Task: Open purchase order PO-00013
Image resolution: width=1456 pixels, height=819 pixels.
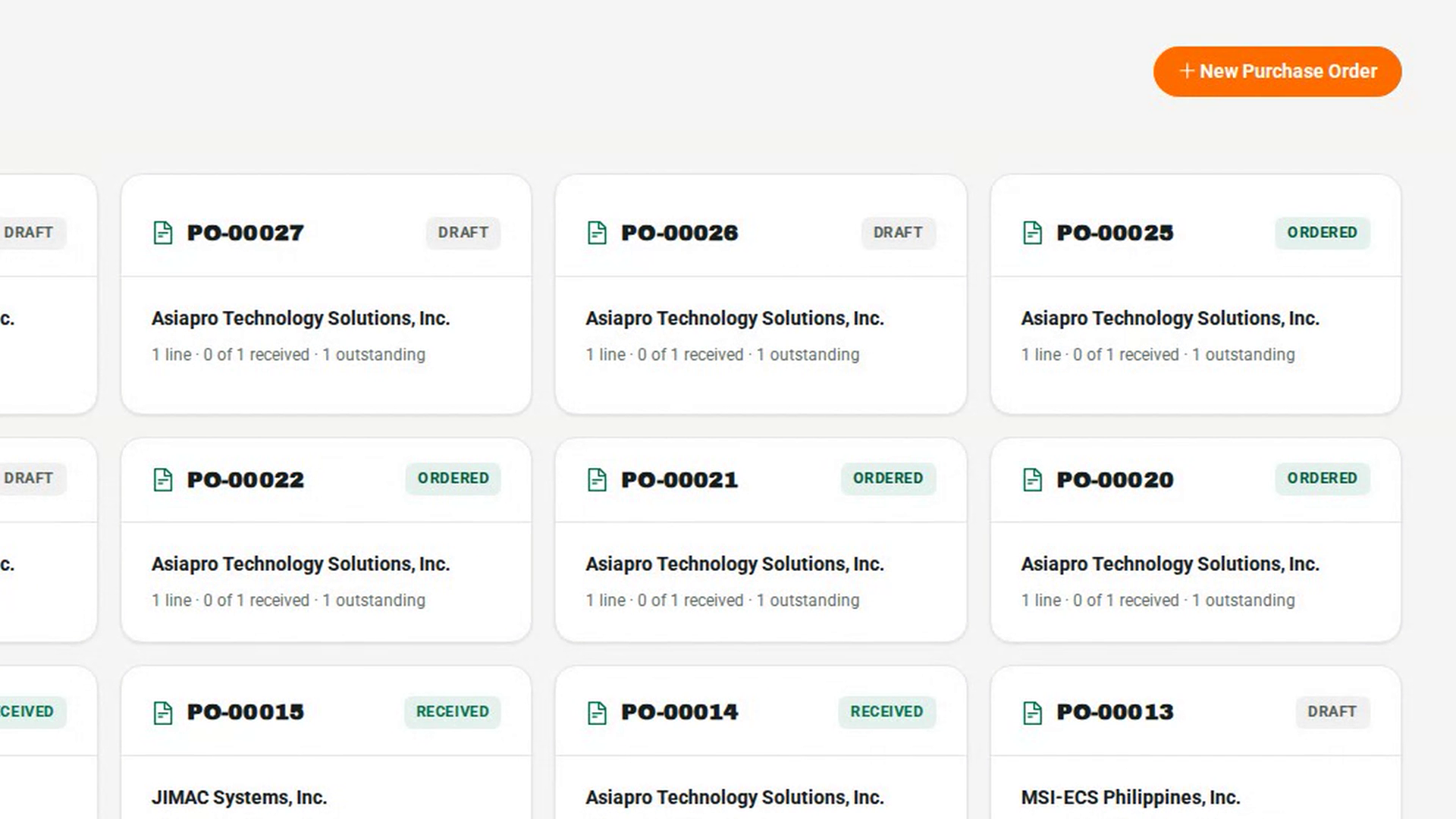Action: click(x=1115, y=712)
